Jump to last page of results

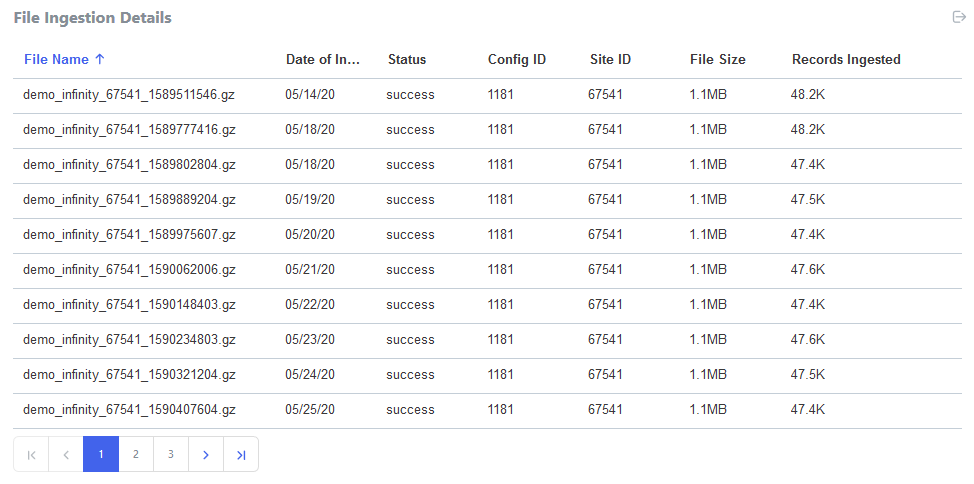coord(241,454)
